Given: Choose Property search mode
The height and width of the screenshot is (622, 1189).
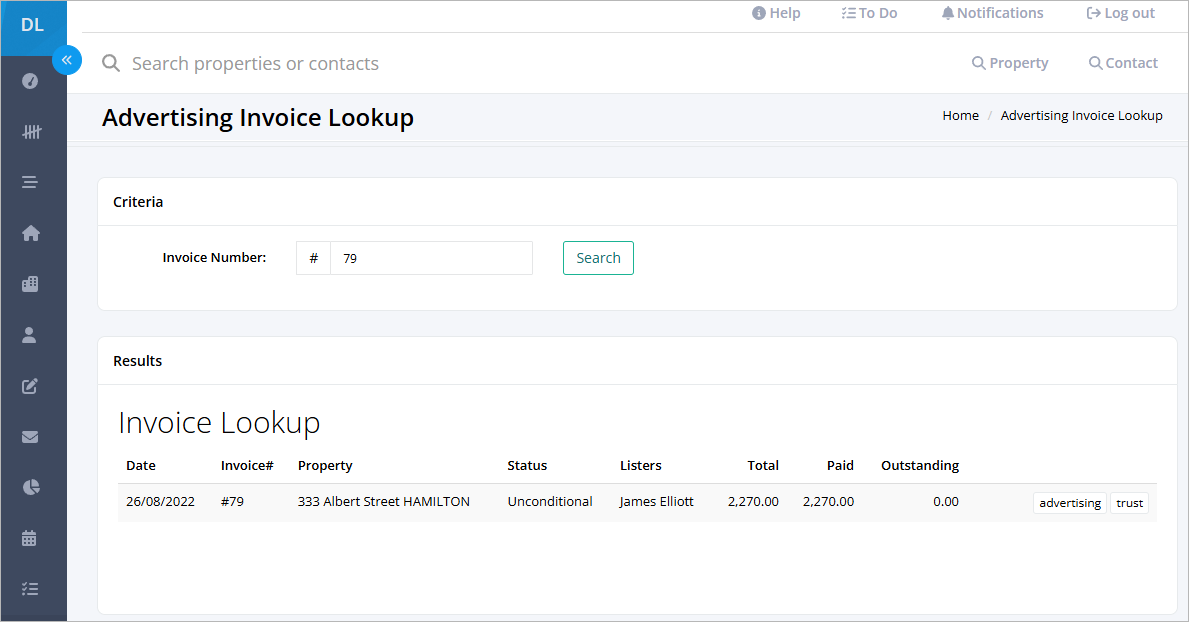Looking at the screenshot, I should 1010,63.
